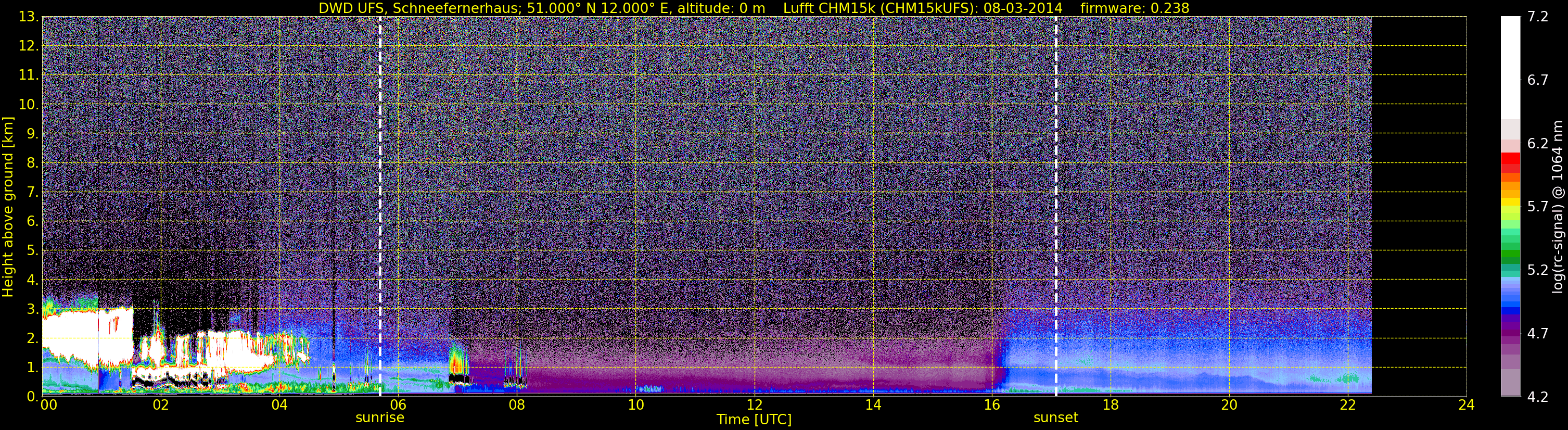Click the "3." height-axis tick label
Viewport: 1568px width, 430px height.
coord(32,309)
